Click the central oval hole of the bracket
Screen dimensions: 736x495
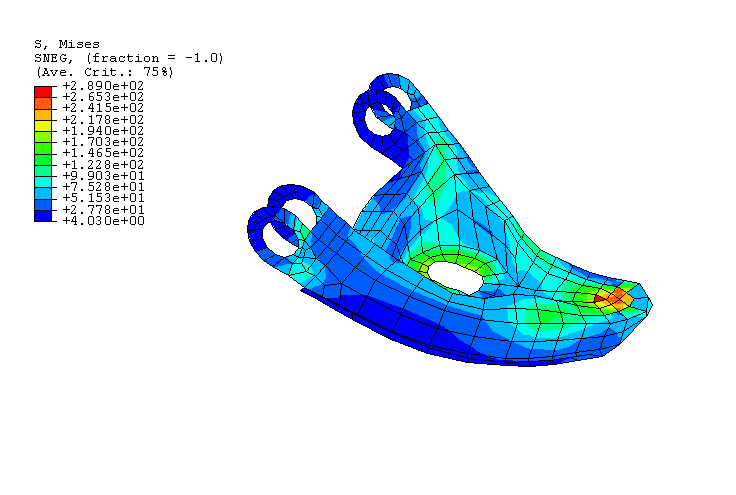point(458,276)
